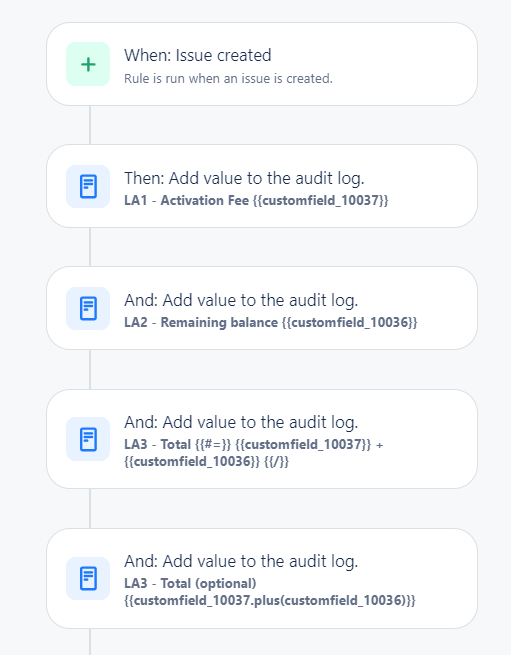
Task: Click the green plus icon for Issue created trigger
Action: (x=88, y=64)
